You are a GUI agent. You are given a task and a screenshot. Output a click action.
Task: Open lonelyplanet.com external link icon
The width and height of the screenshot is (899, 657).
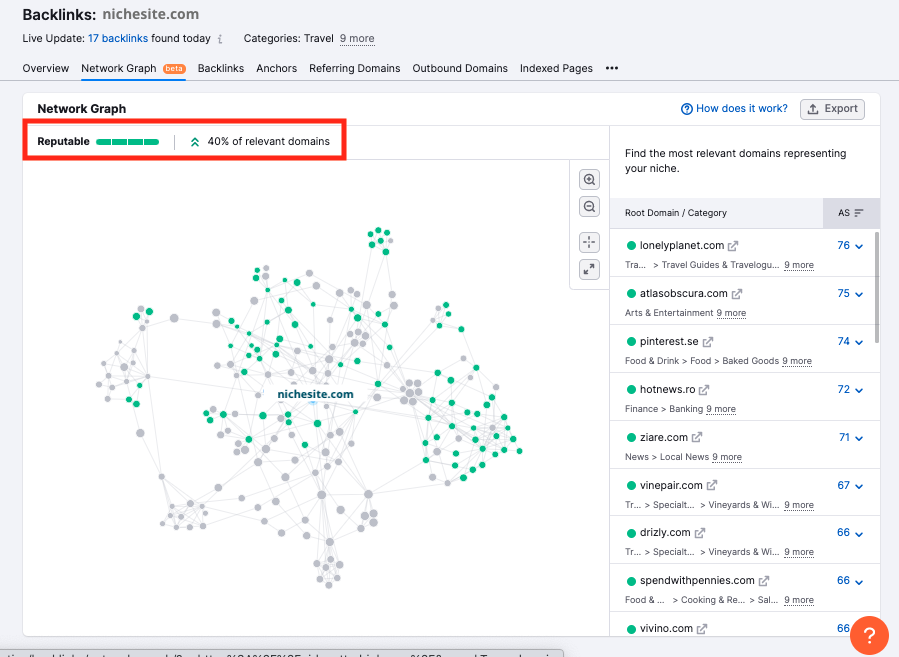[x=733, y=246]
